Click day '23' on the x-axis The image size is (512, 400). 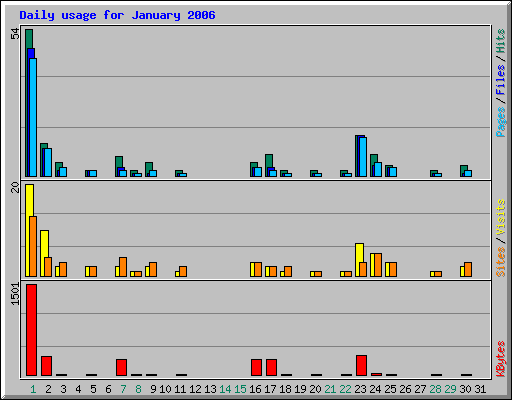pyautogui.click(x=360, y=389)
